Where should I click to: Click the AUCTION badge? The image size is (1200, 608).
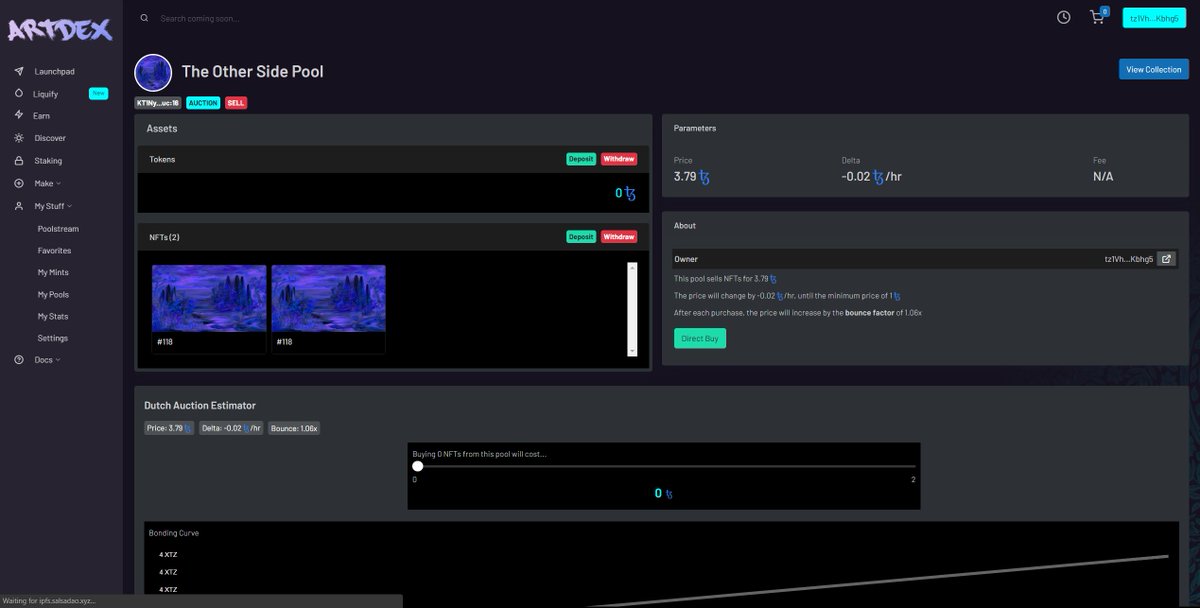point(203,103)
